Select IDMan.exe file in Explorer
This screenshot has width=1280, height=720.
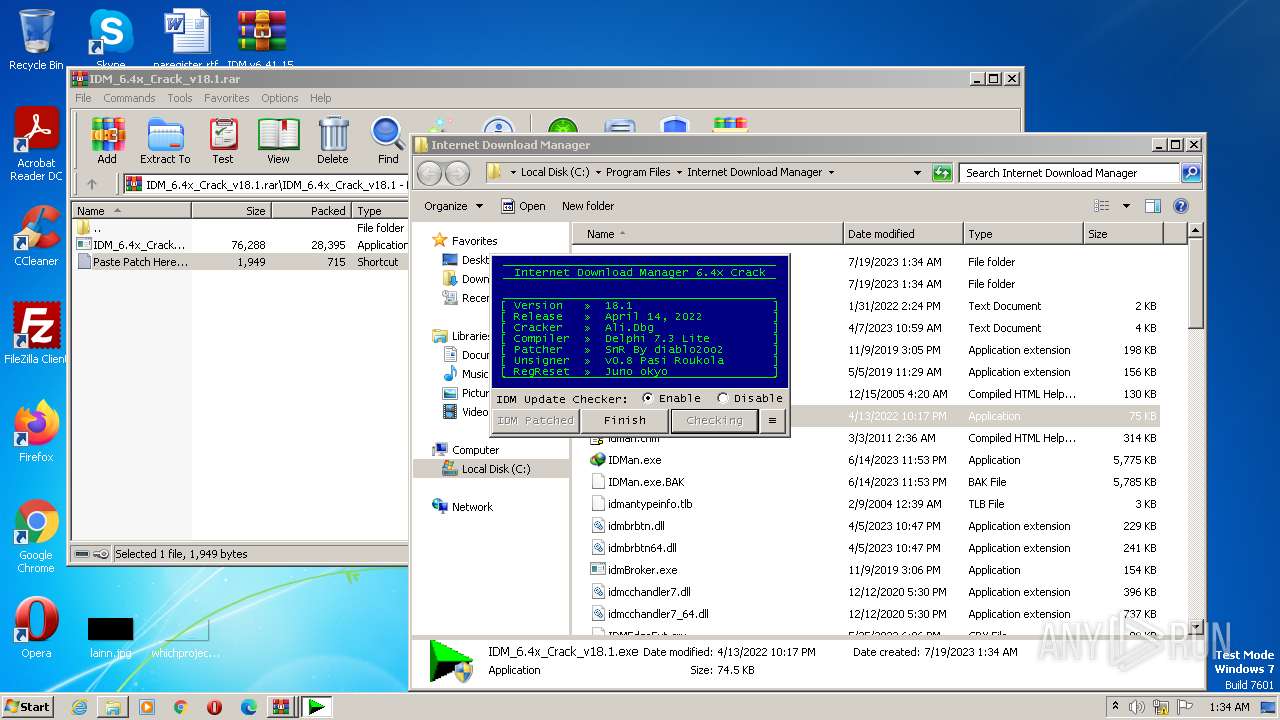[x=634, y=460]
